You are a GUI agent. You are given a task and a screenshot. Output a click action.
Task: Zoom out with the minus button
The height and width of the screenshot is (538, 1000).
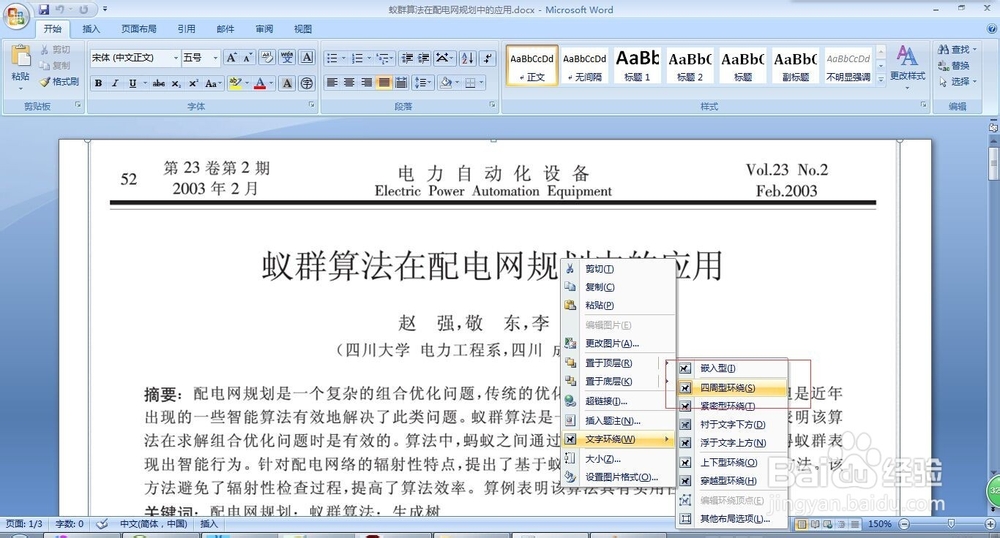coord(904,524)
